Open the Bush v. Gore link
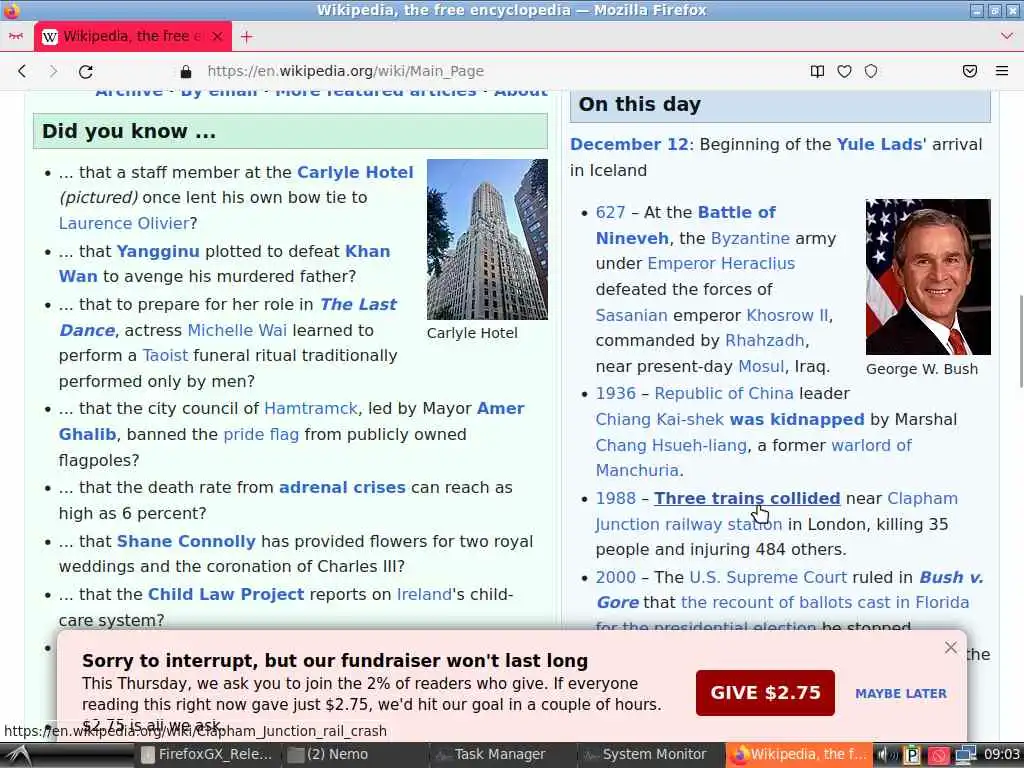The height and width of the screenshot is (768, 1024). (951, 578)
